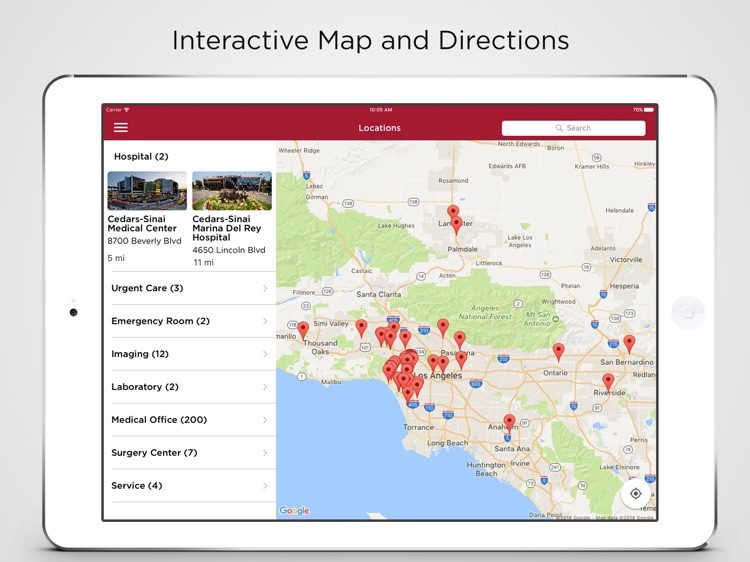Click the Google logo on map
Viewport: 750px width, 562px height.
pos(294,511)
